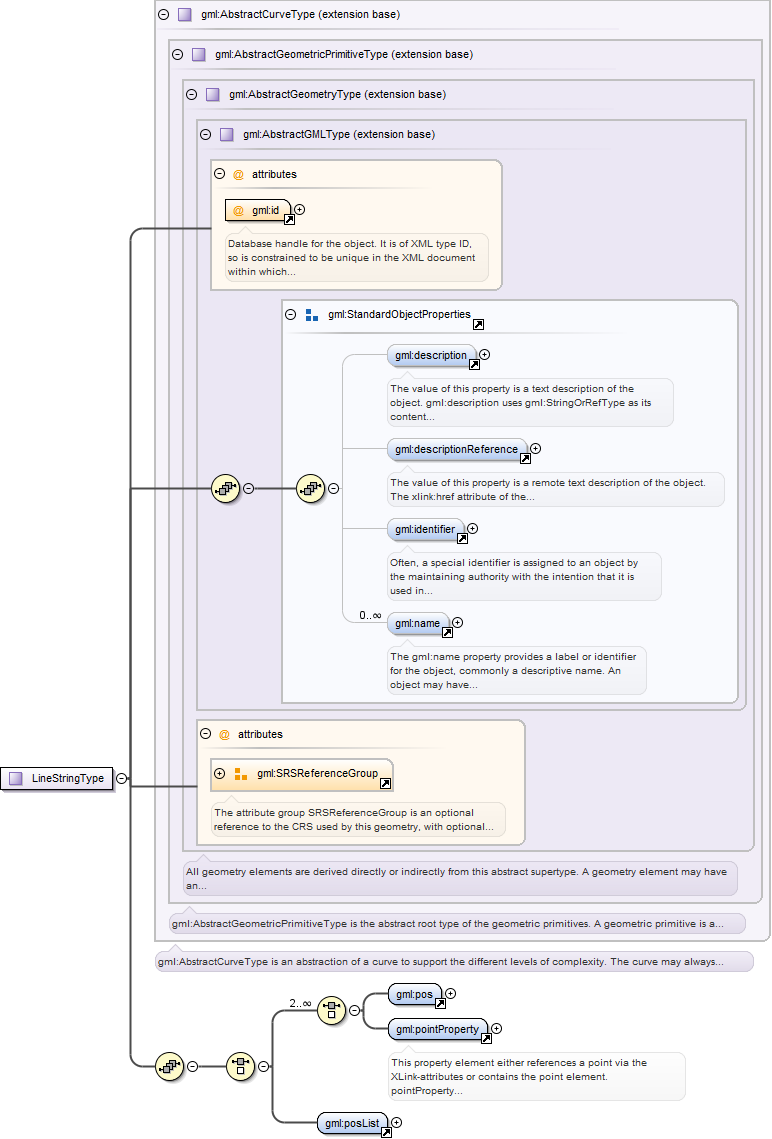Click the purple type icon of LineStringType
The width and height of the screenshot is (772, 1139).
(x=16, y=778)
